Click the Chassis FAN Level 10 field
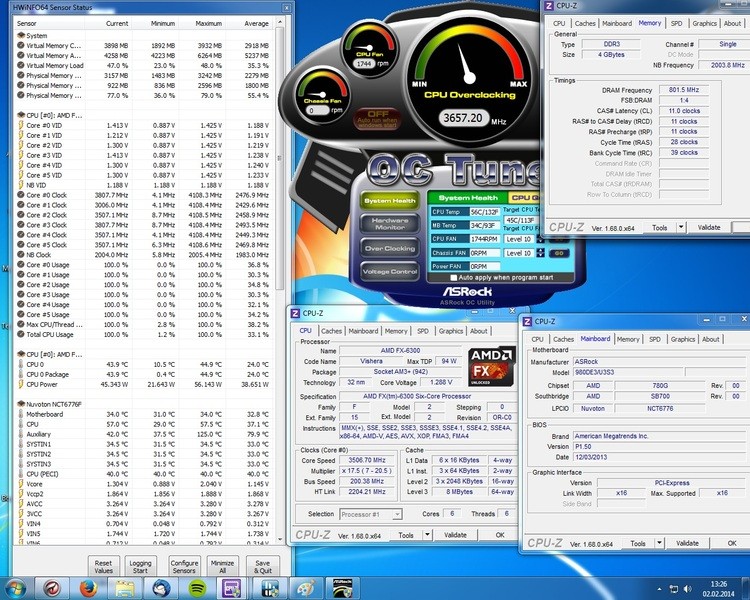Viewport: 750px width, 600px height. tap(519, 253)
